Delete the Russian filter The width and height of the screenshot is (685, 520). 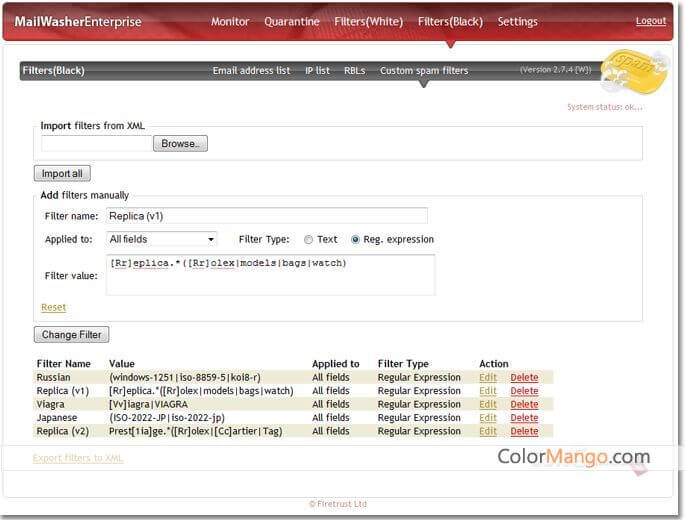pos(524,377)
